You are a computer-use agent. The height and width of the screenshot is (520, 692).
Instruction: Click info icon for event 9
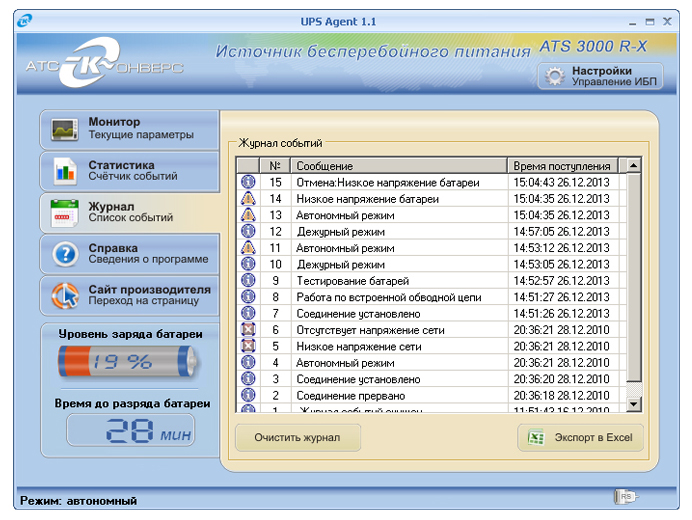[x=248, y=280]
